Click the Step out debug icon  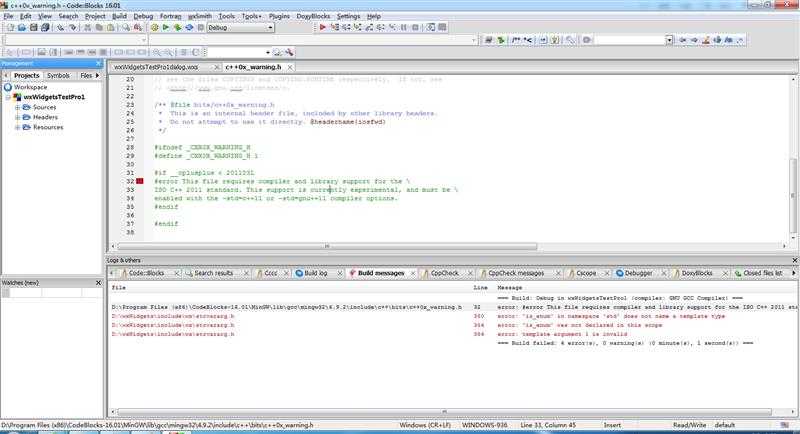(369, 28)
